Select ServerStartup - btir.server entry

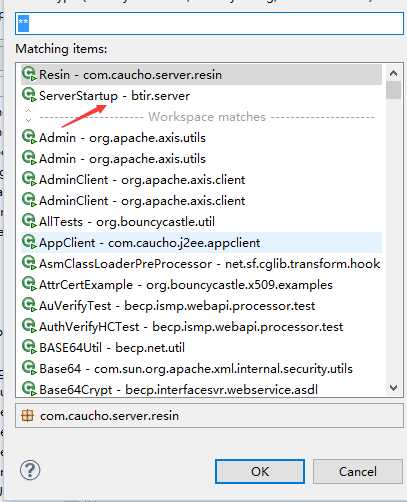click(201, 96)
